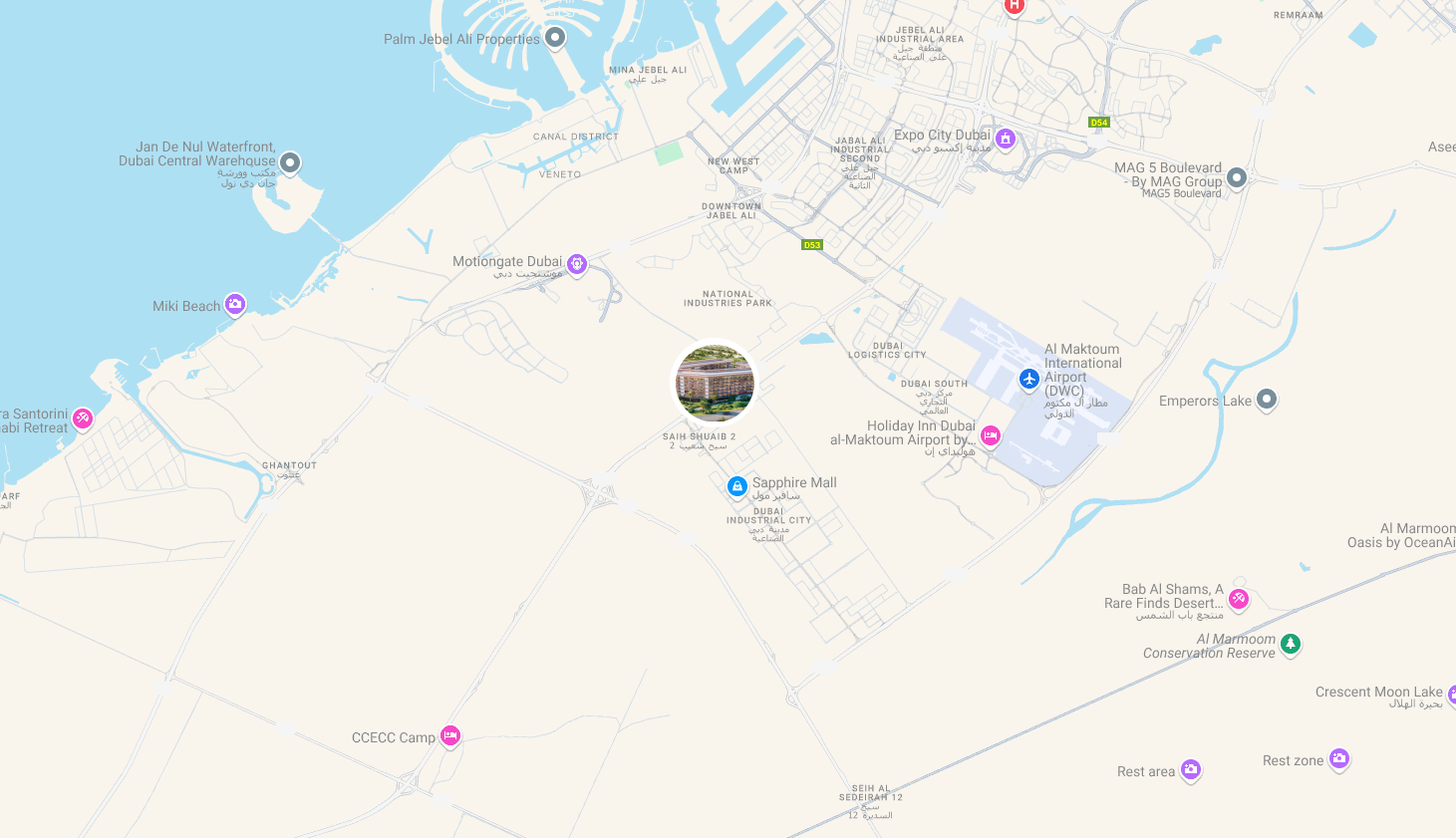Screen dimensions: 1456x838
Task: Select the D53 road shield label
Action: coord(812,245)
